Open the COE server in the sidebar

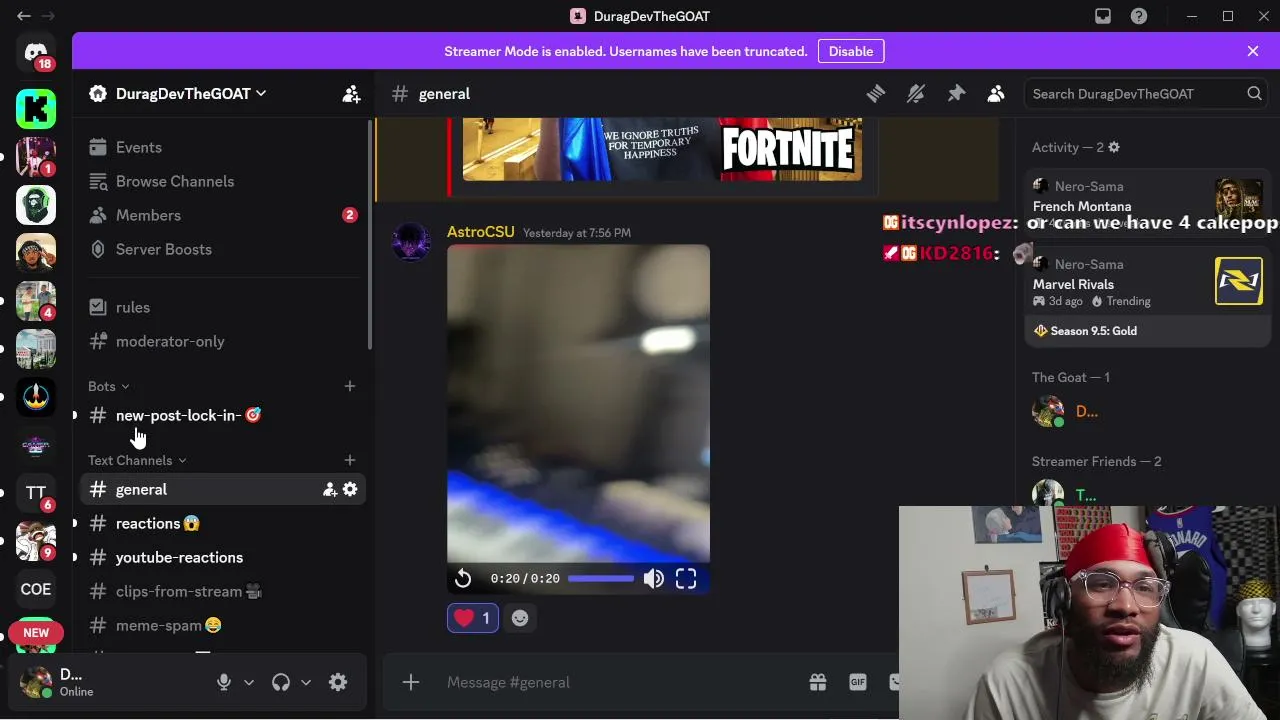pyautogui.click(x=36, y=589)
